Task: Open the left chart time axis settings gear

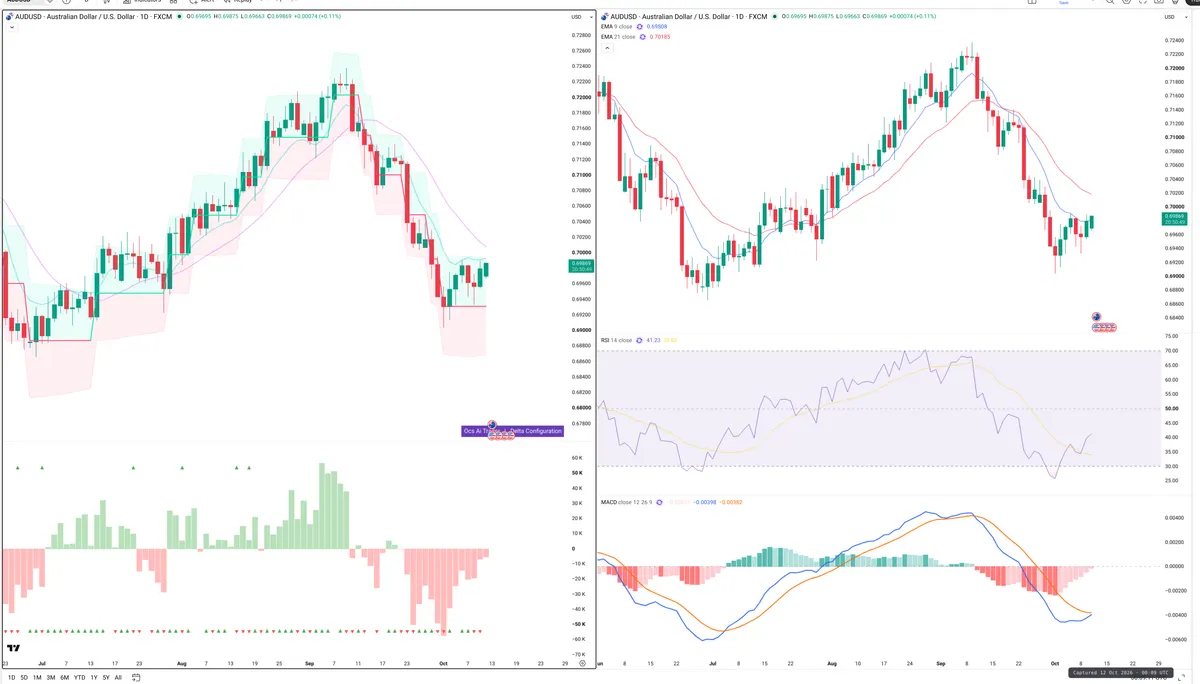Action: (x=582, y=662)
